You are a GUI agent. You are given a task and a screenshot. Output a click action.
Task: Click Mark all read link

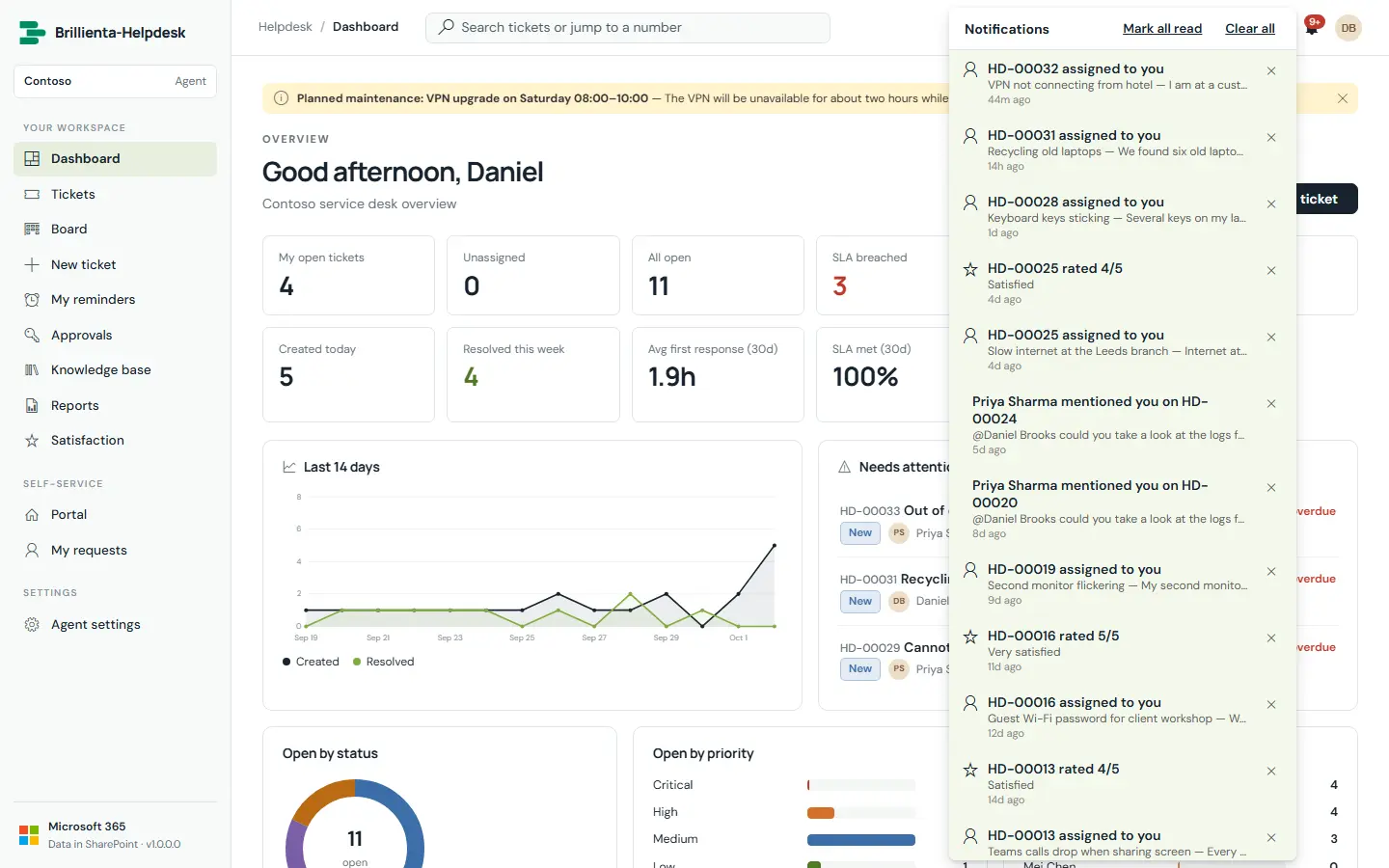point(1162,29)
